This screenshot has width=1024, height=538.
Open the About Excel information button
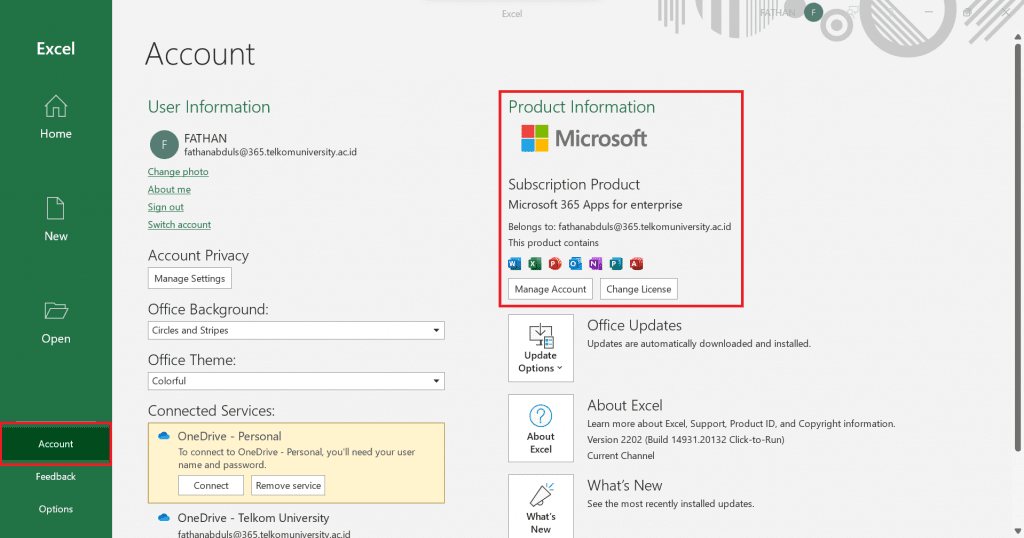[x=541, y=427]
